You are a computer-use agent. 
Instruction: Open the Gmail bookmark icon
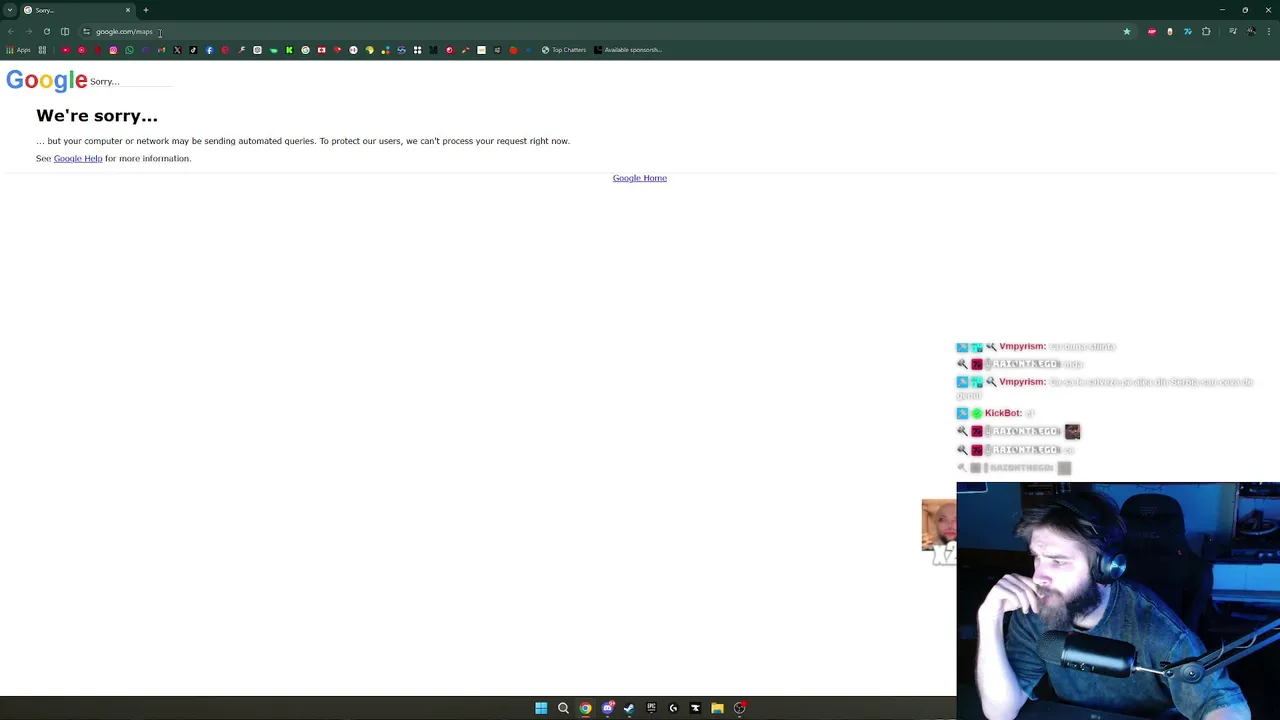[161, 50]
